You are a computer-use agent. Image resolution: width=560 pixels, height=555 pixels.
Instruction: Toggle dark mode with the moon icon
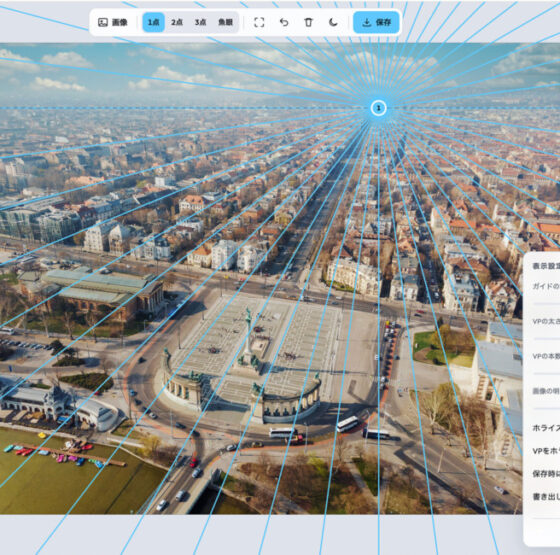333,22
